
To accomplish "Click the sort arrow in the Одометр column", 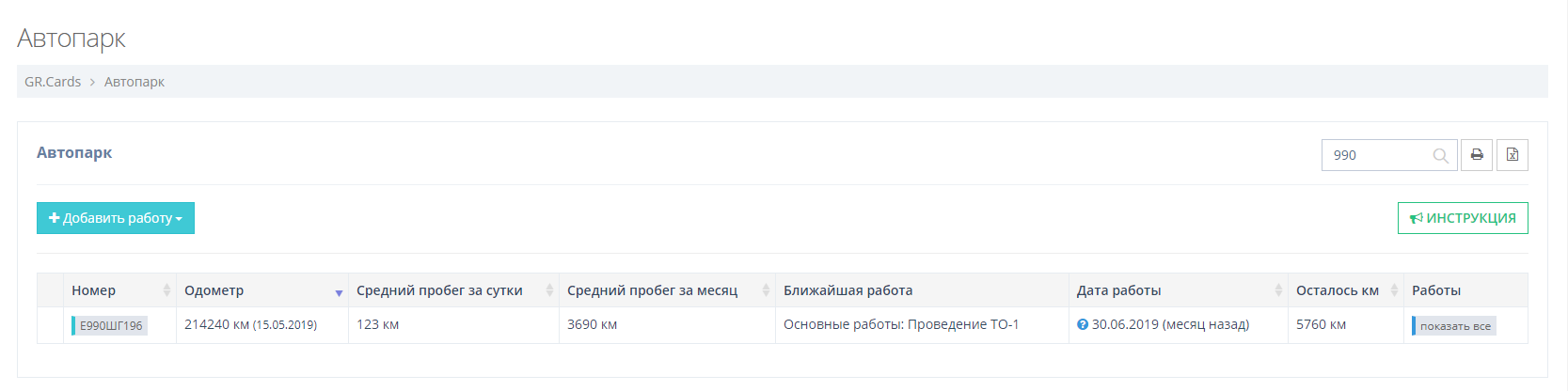I will pyautogui.click(x=339, y=292).
